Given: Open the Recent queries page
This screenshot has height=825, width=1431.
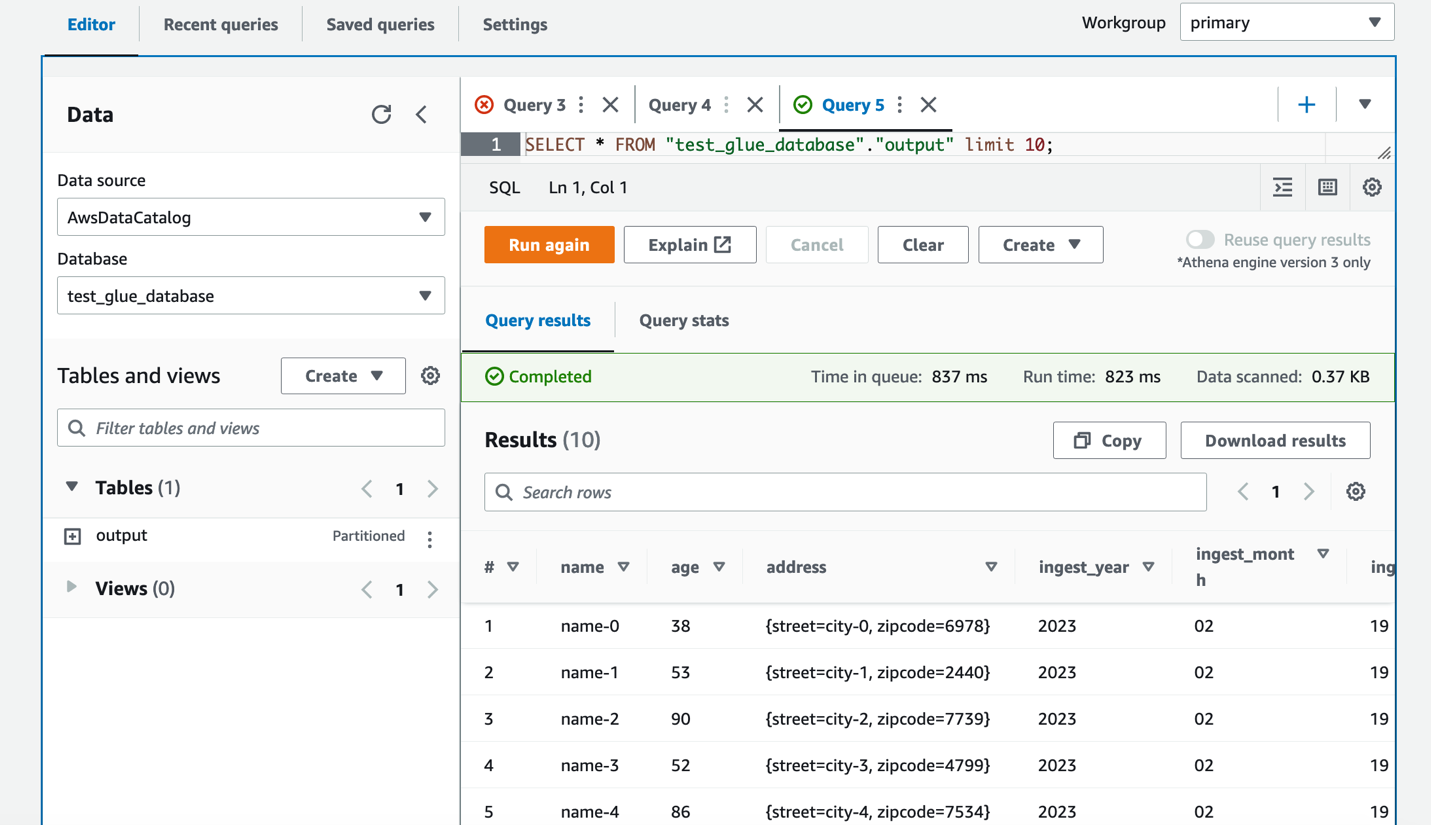Looking at the screenshot, I should tap(220, 24).
